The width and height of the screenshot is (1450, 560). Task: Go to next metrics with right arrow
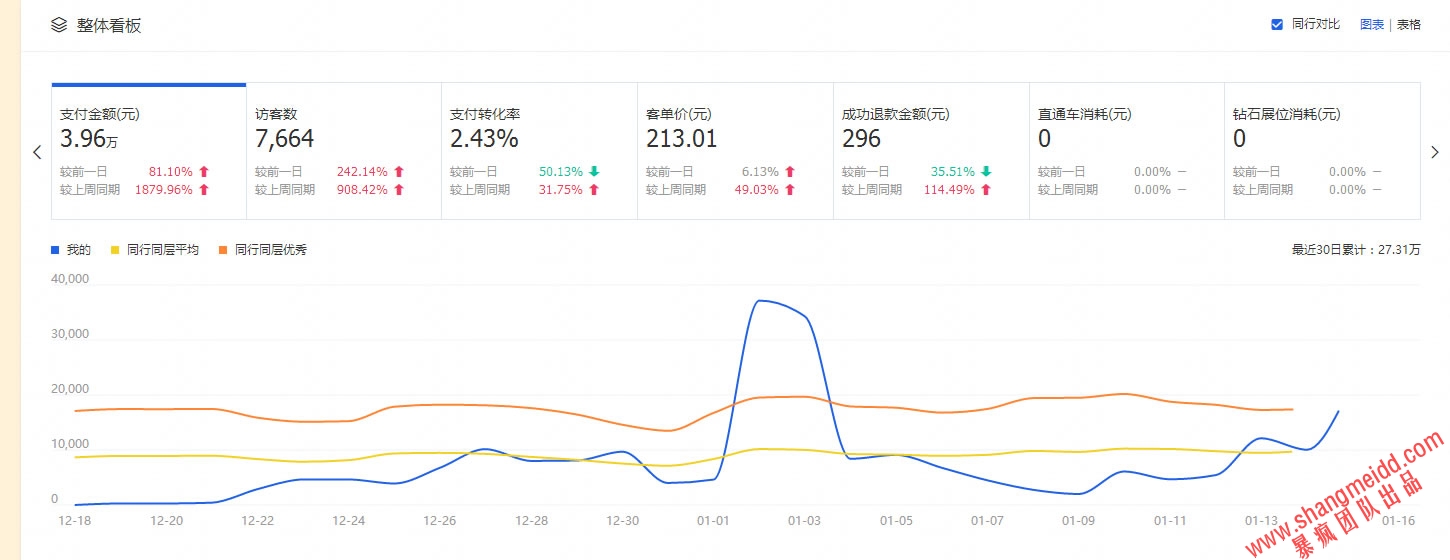pyautogui.click(x=1435, y=152)
